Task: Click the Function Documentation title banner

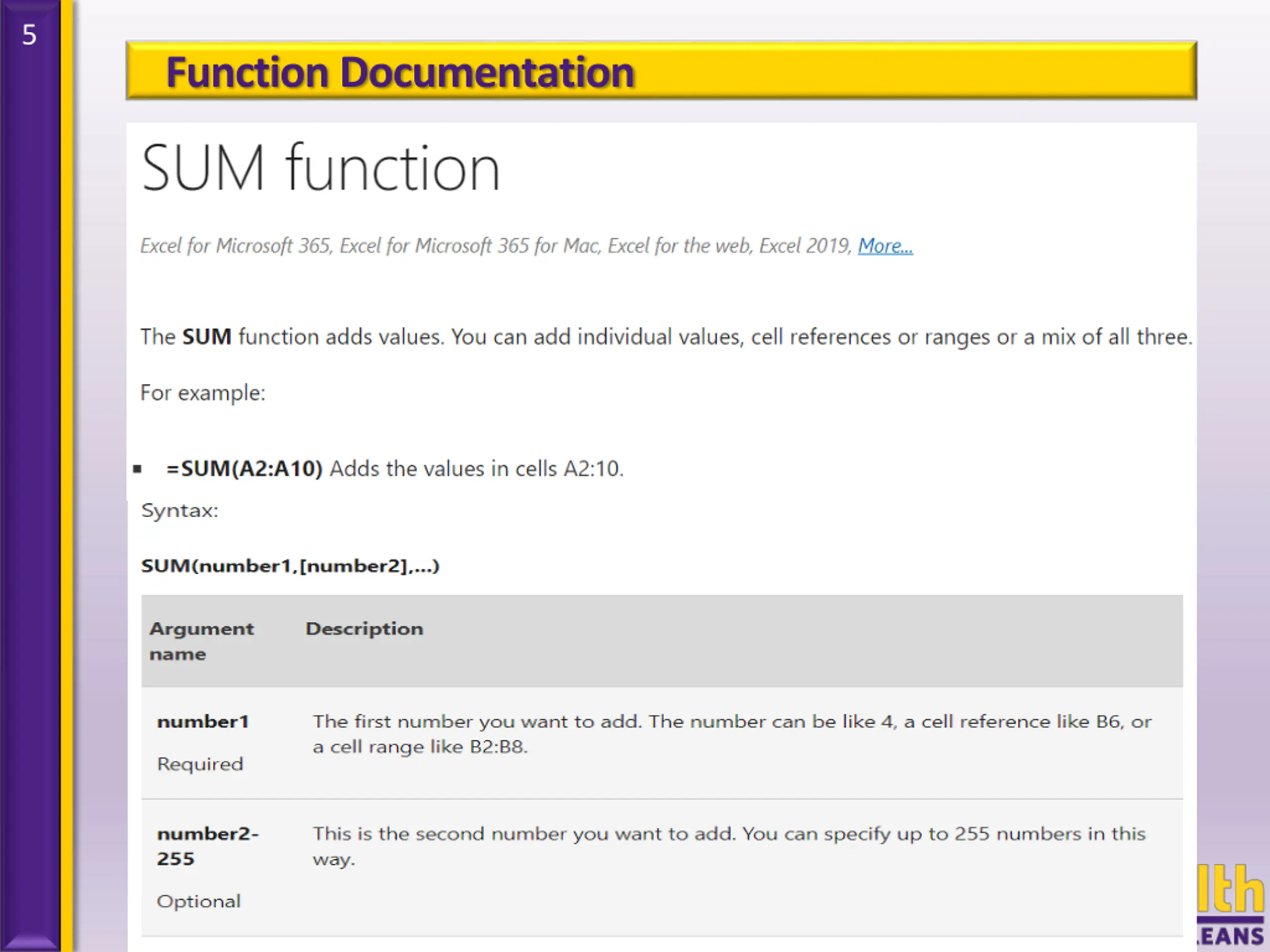Action: (661, 70)
